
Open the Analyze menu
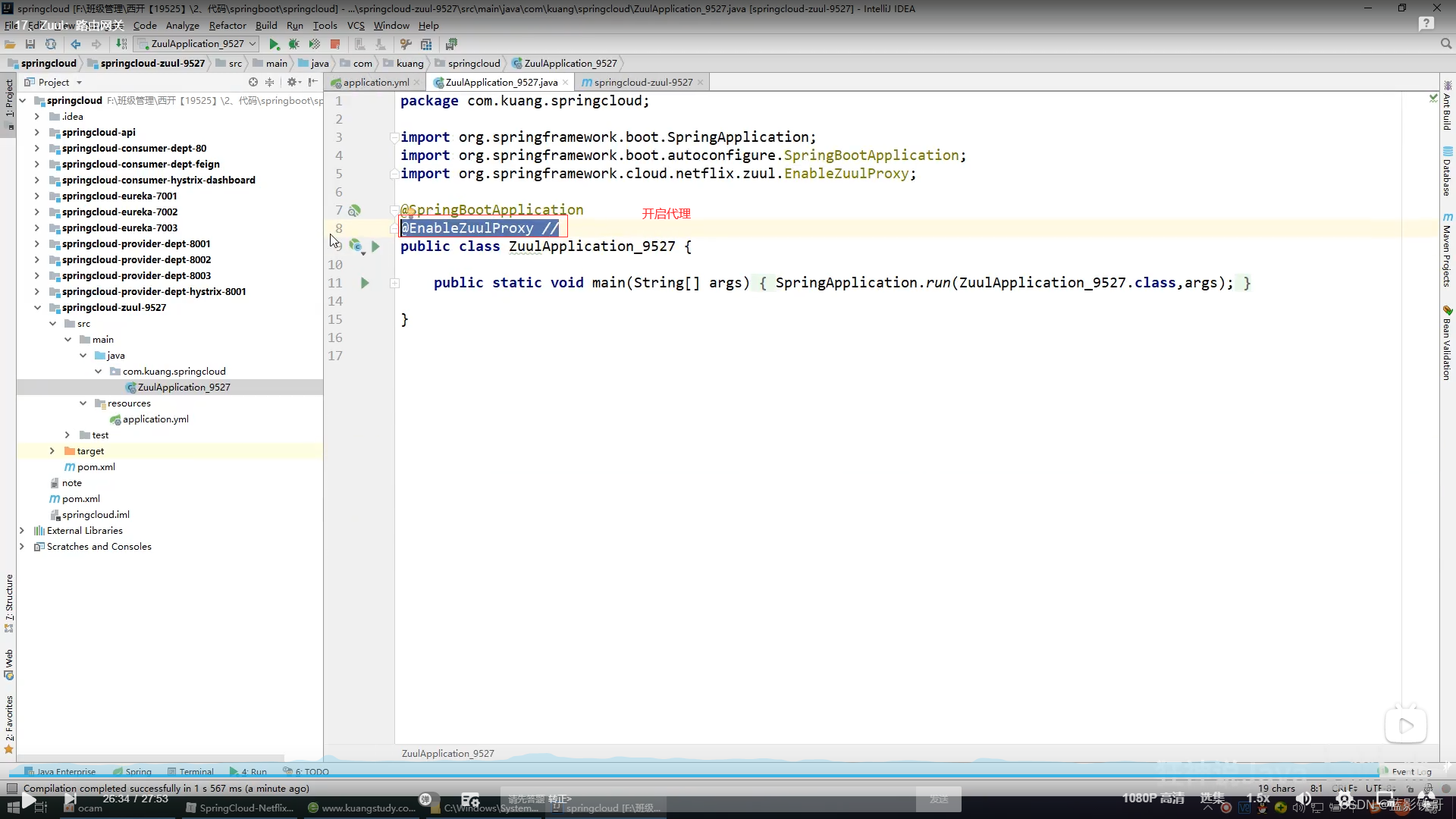[x=183, y=25]
